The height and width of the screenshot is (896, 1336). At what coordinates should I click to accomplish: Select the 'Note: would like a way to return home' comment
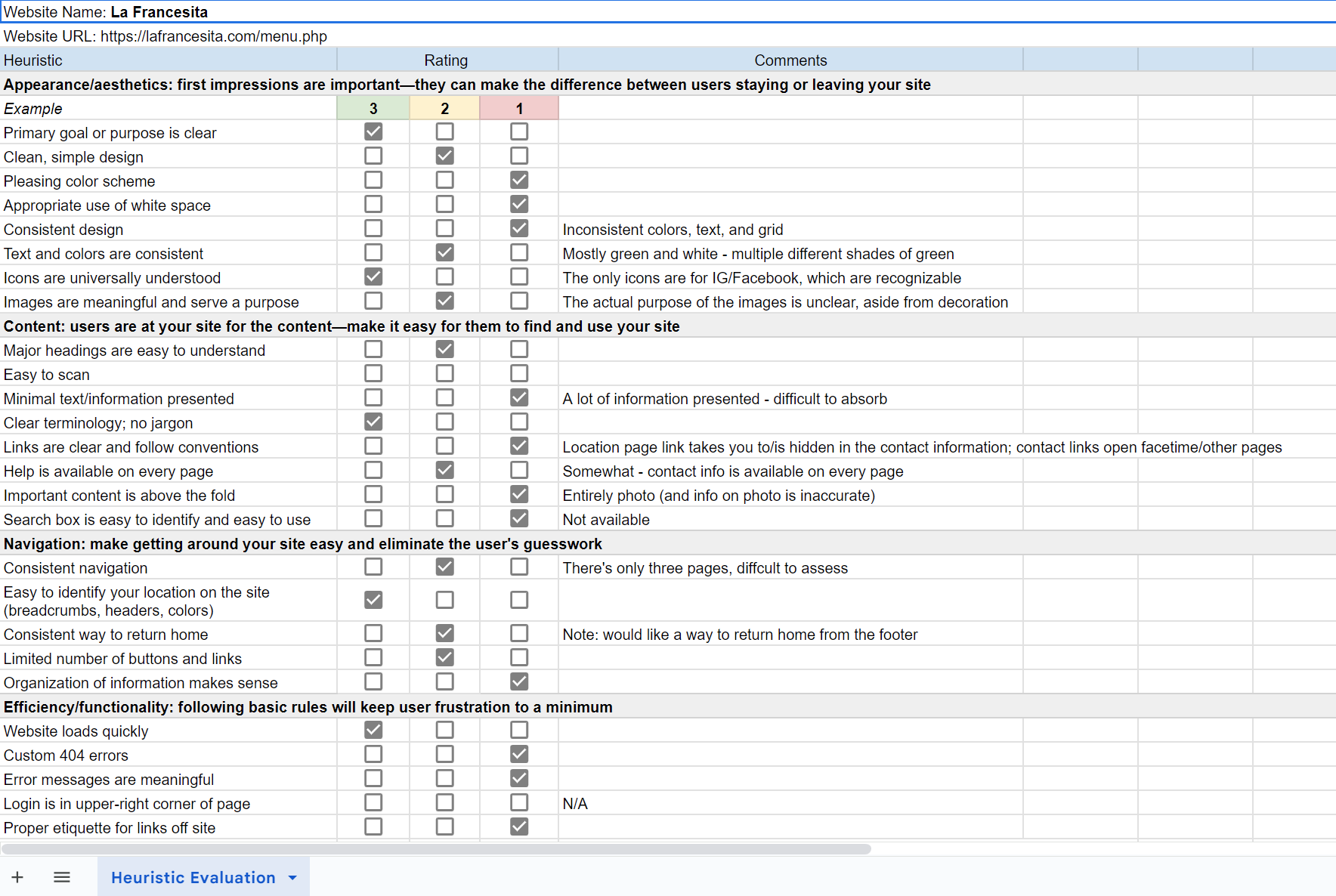790,634
